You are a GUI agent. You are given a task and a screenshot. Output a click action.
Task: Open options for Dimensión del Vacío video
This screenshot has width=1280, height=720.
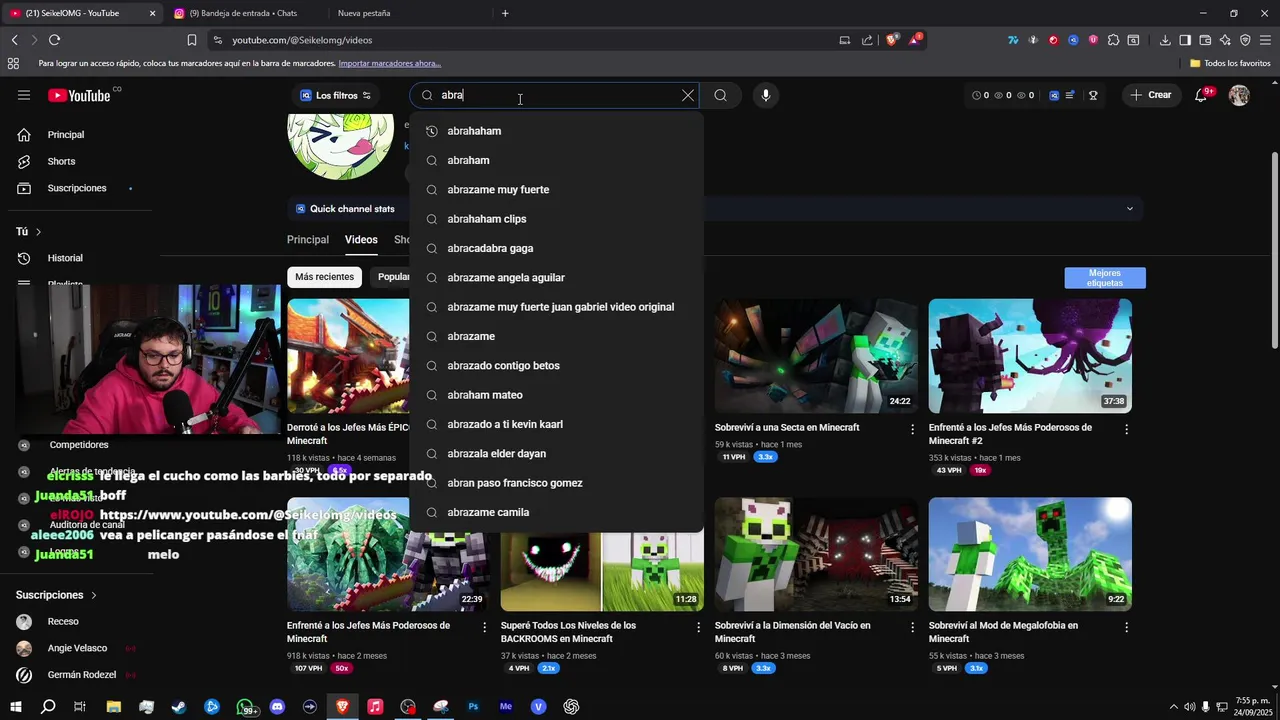click(x=912, y=627)
